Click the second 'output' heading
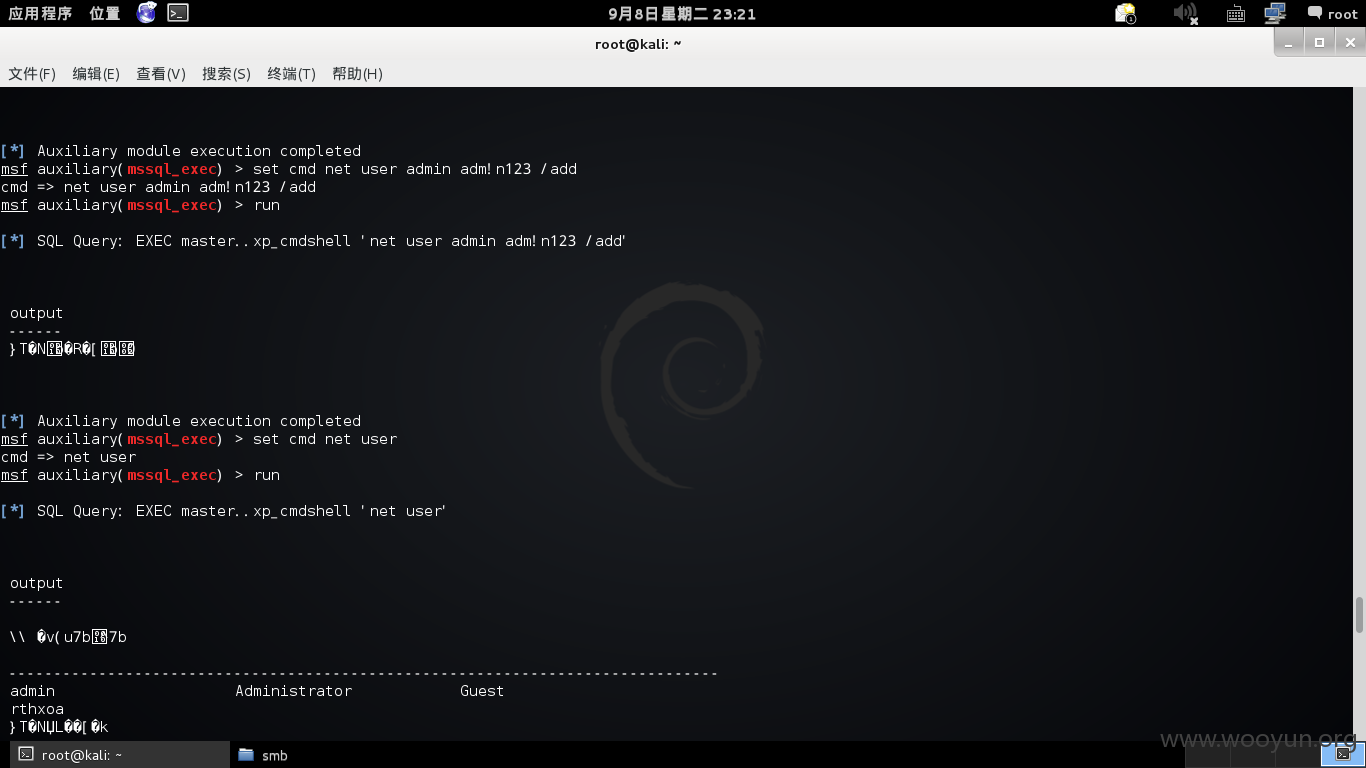 pos(36,583)
